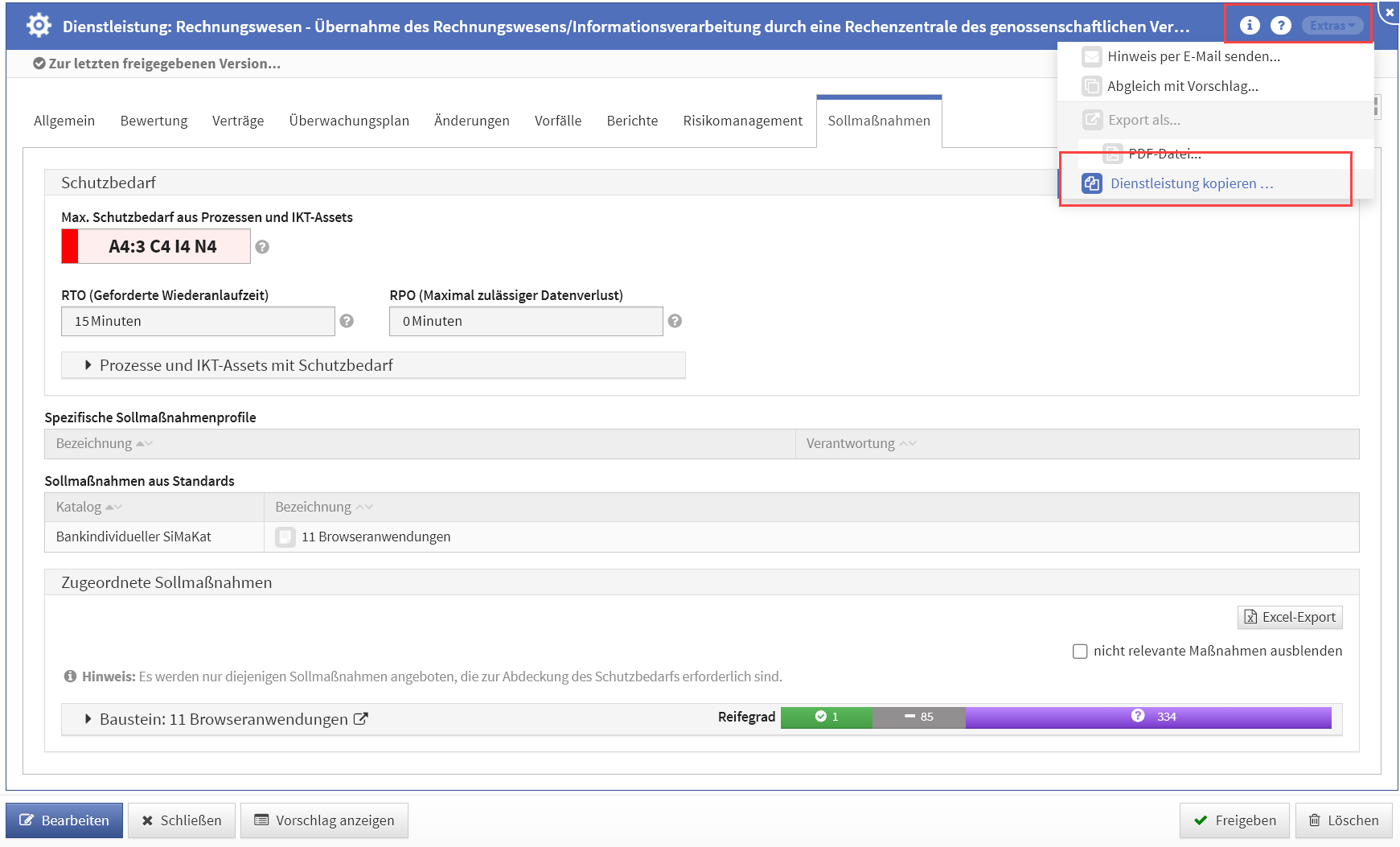The height and width of the screenshot is (847, 1400).
Task: Show help for RTO field
Action: [x=347, y=321]
